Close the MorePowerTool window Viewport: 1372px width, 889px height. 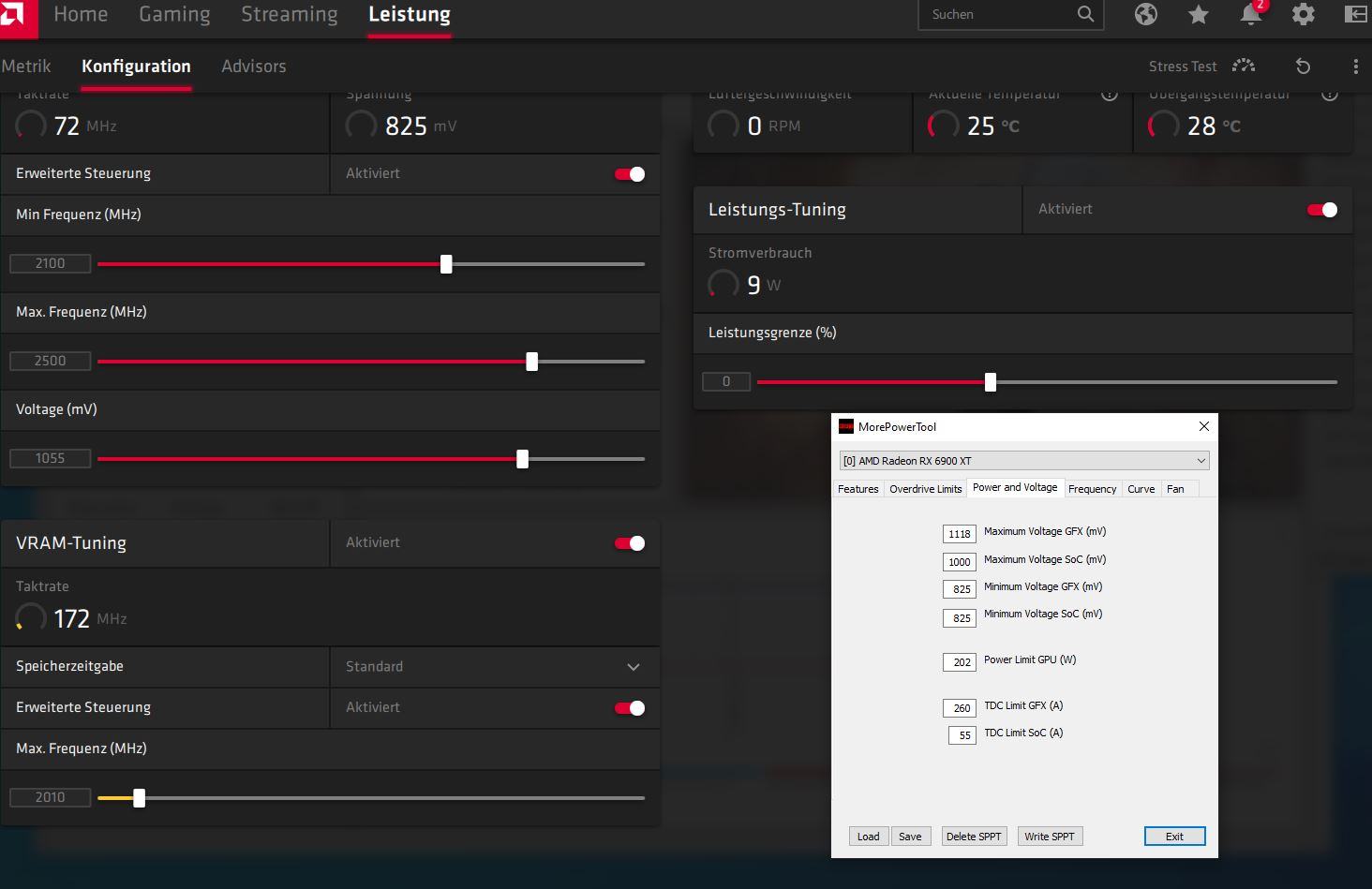1204,426
